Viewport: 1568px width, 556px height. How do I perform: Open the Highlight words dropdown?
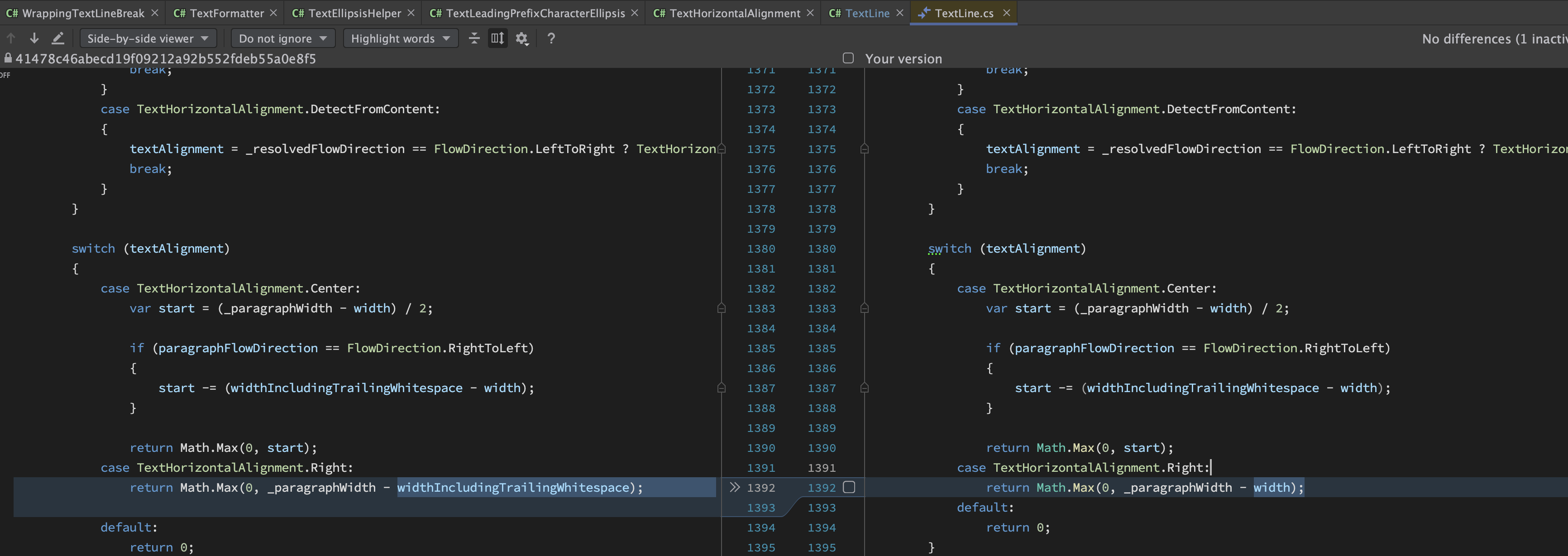pyautogui.click(x=400, y=38)
